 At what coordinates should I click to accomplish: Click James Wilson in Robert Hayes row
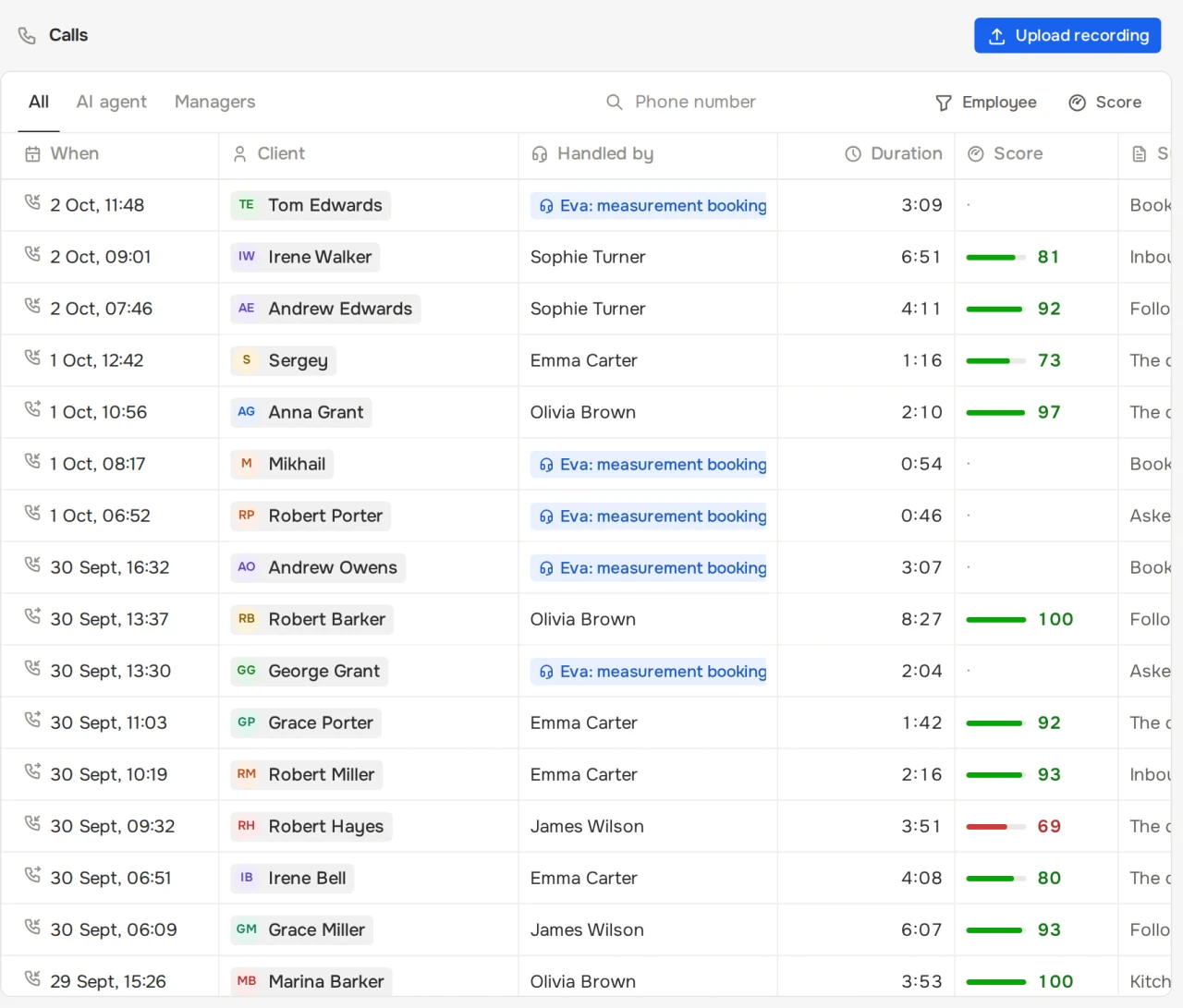[587, 826]
